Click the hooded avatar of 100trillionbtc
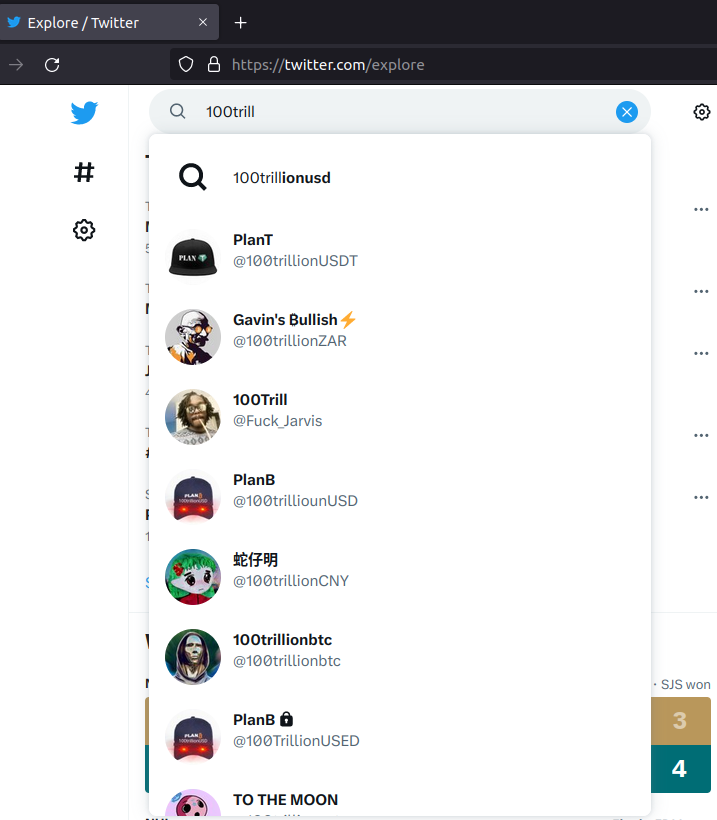 (192, 657)
